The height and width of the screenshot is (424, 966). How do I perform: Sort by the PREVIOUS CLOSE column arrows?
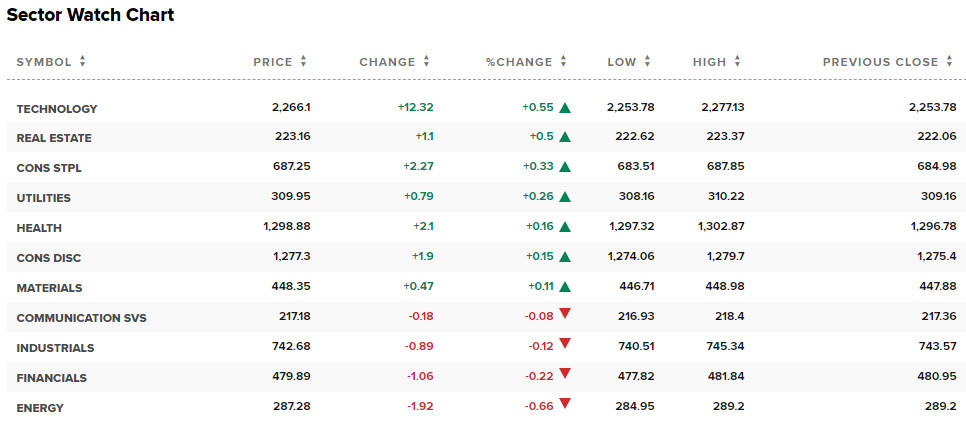[x=949, y=62]
